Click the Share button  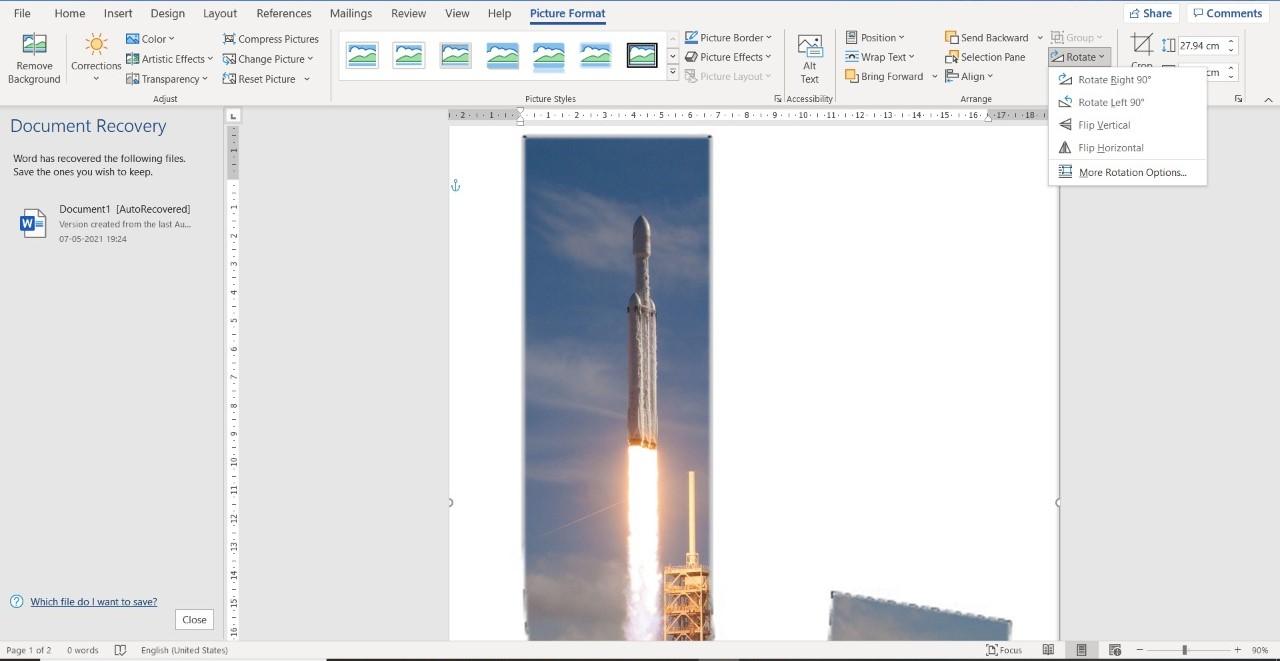point(1150,13)
